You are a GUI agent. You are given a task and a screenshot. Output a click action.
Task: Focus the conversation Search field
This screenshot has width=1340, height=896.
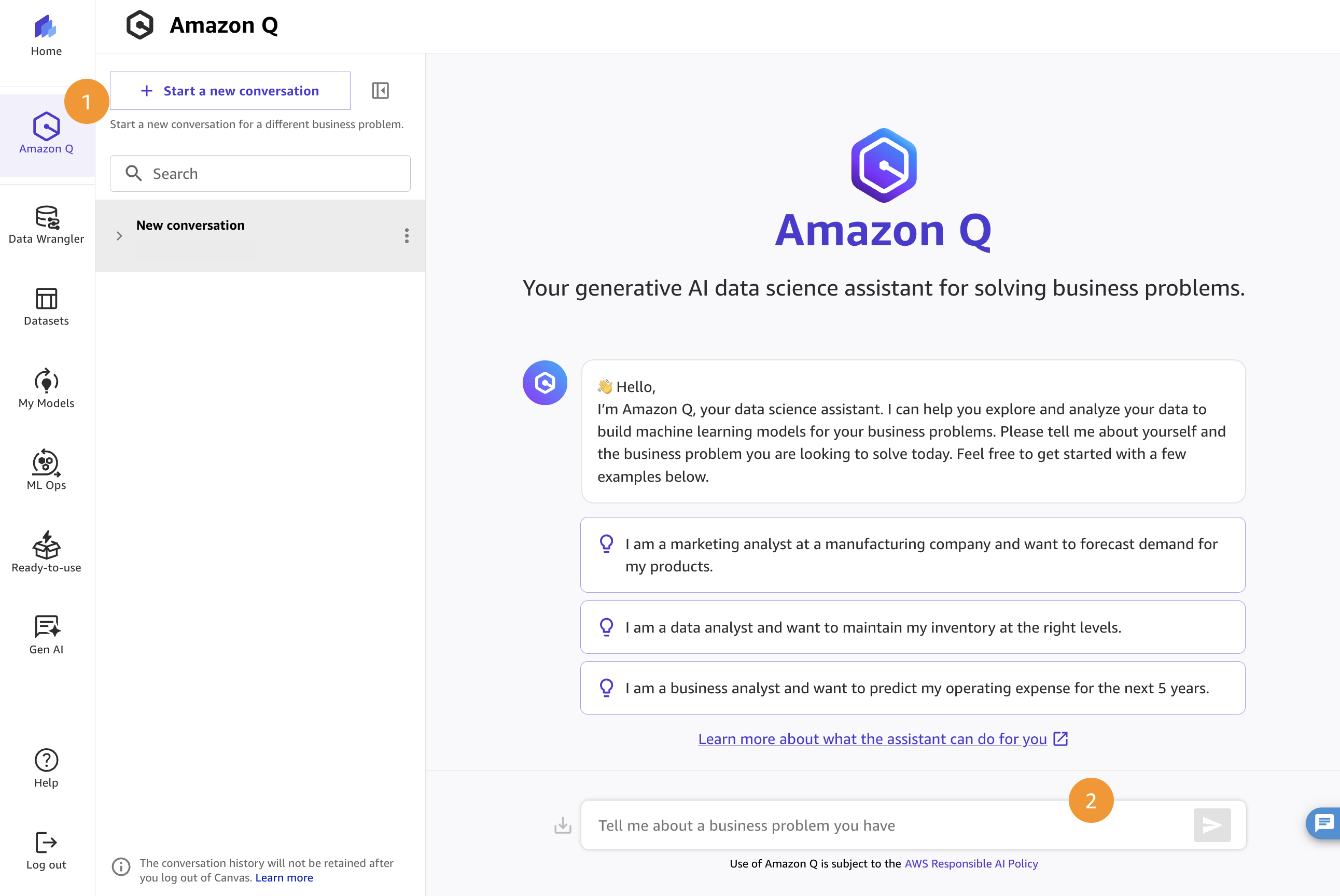260,174
